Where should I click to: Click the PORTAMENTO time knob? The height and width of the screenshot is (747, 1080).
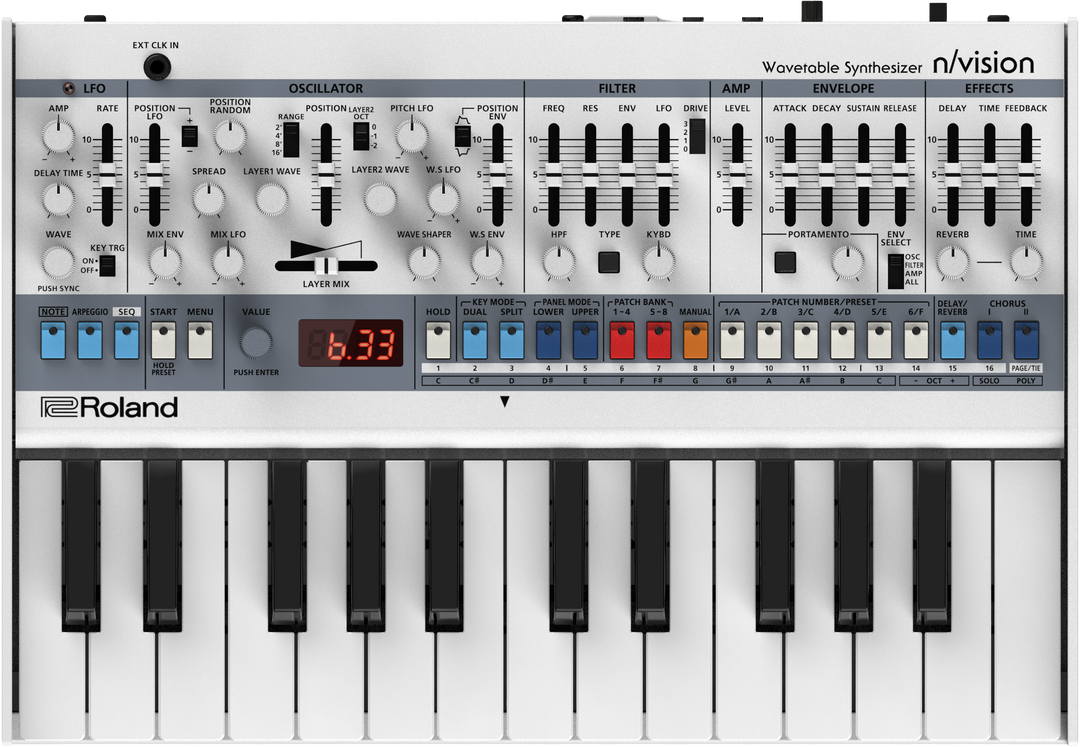click(847, 262)
